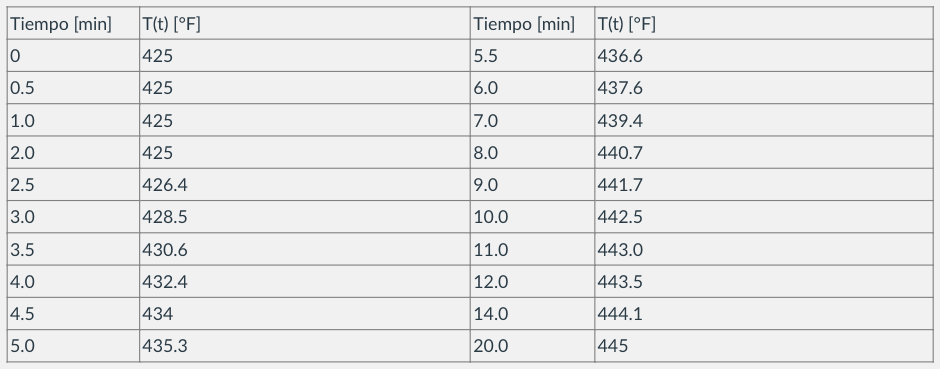Image resolution: width=940 pixels, height=369 pixels.
Task: Click the time cell 20.0
Action: click(x=532, y=346)
